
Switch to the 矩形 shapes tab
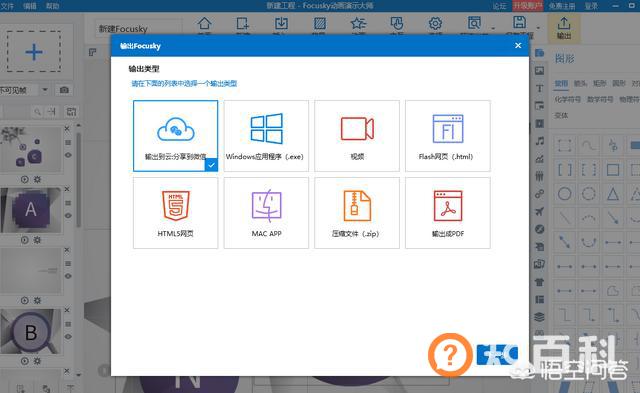coord(599,83)
